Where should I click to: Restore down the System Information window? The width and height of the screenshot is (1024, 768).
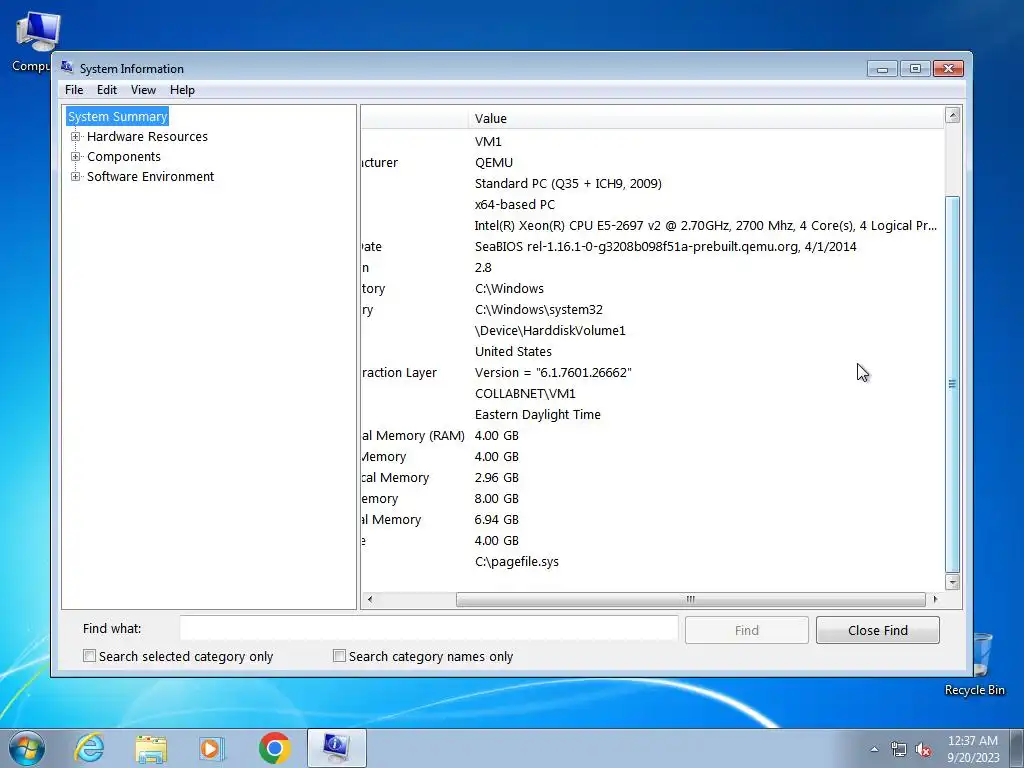(x=916, y=68)
